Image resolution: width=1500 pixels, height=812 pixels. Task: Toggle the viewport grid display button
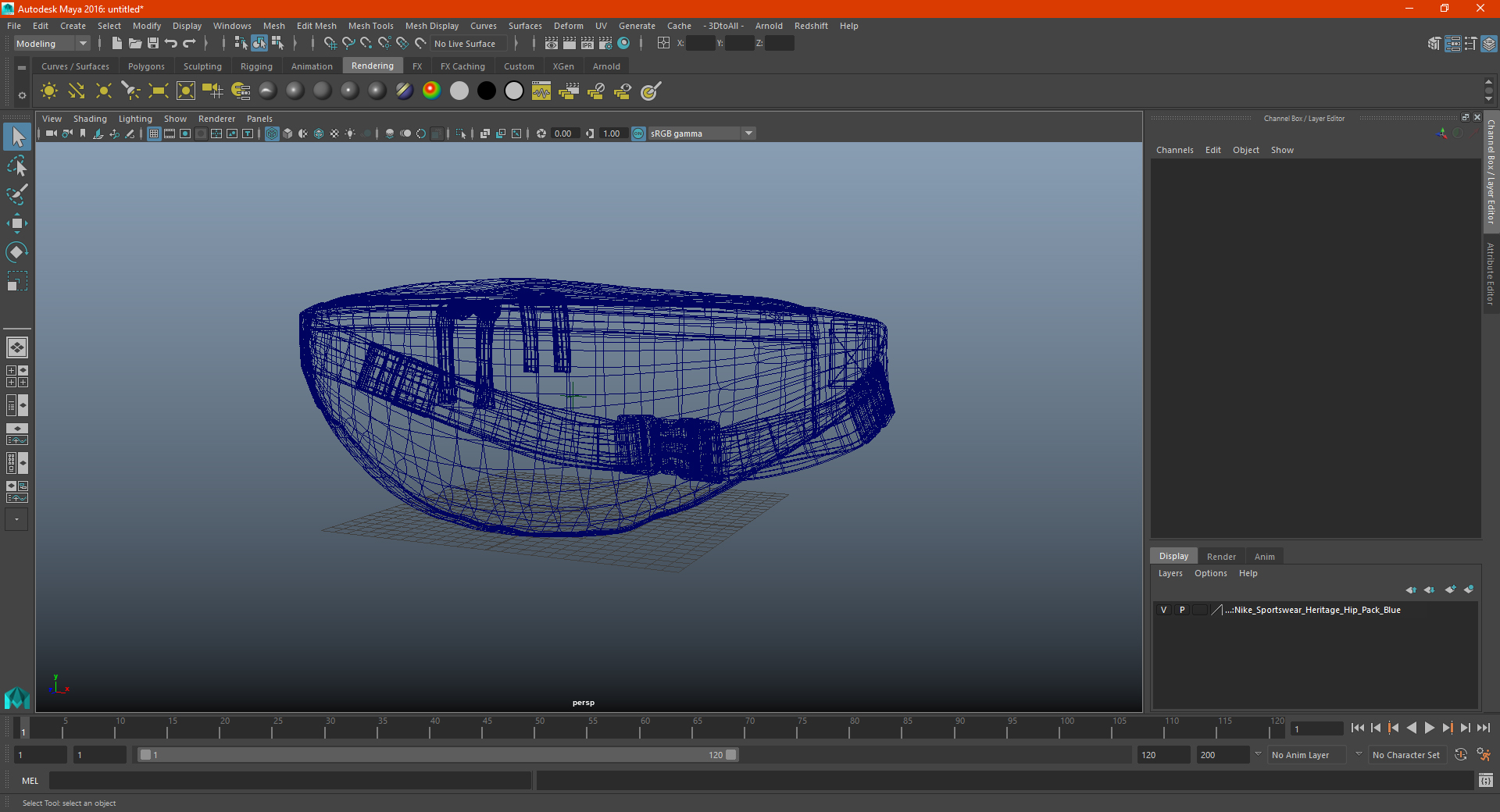coord(154,134)
